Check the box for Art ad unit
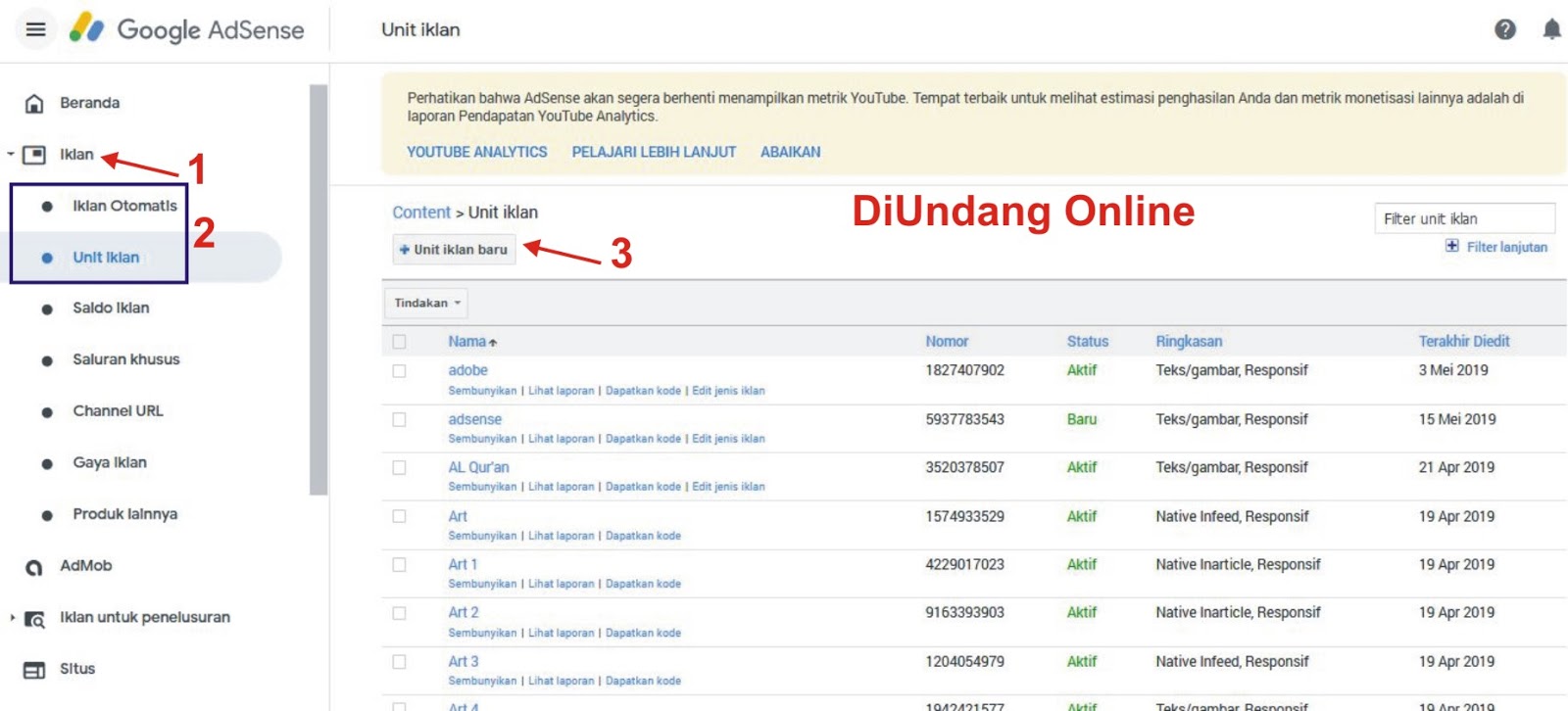The height and width of the screenshot is (711, 1568). (399, 516)
